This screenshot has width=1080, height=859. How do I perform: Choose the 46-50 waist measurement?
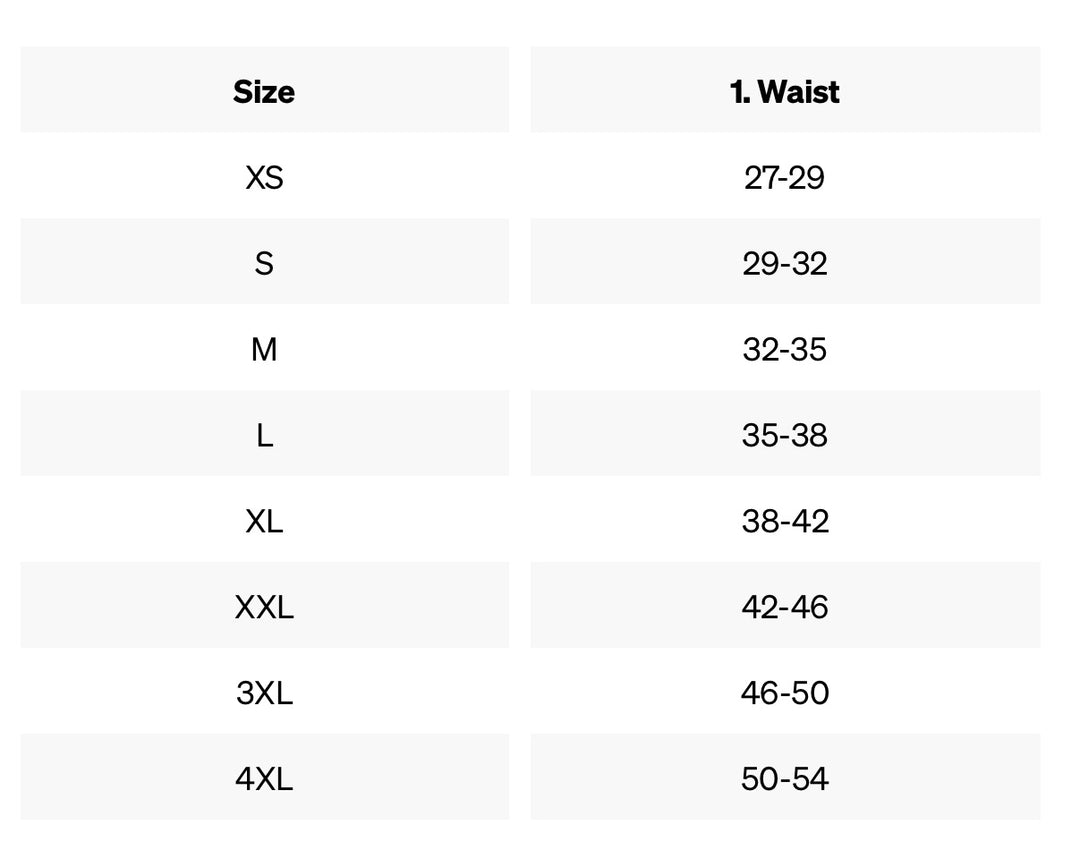[785, 693]
